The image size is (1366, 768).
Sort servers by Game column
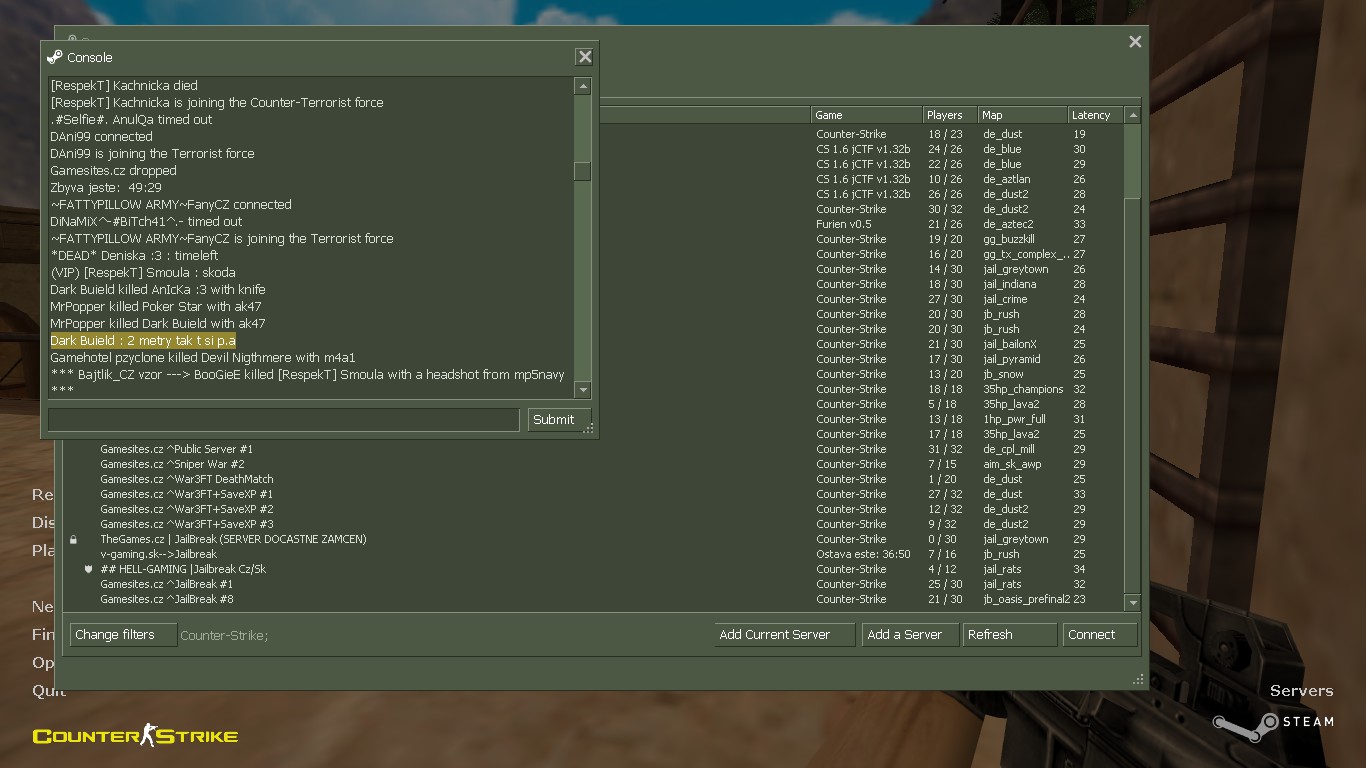coord(866,115)
